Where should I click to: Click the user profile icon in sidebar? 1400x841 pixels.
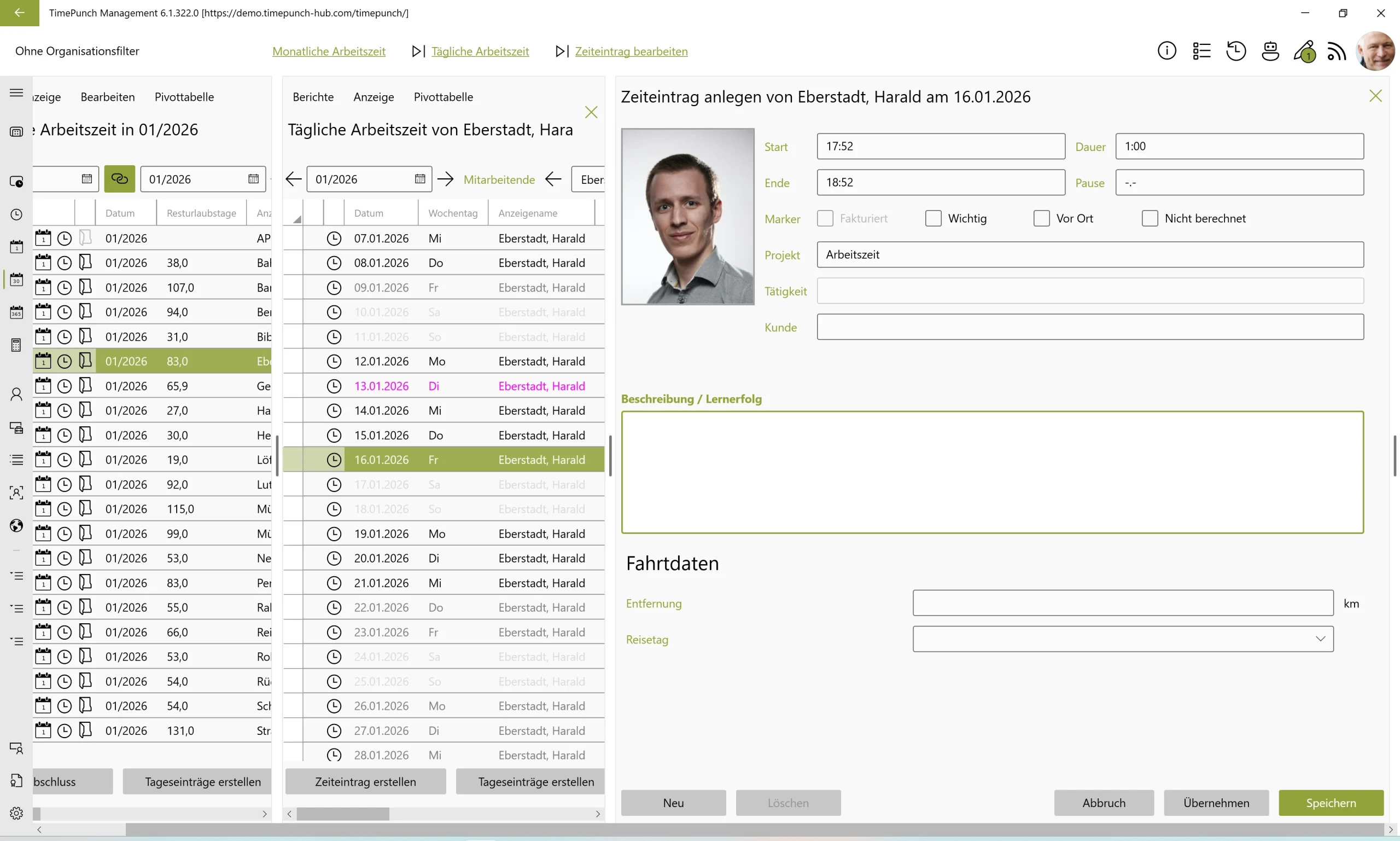pos(16,395)
